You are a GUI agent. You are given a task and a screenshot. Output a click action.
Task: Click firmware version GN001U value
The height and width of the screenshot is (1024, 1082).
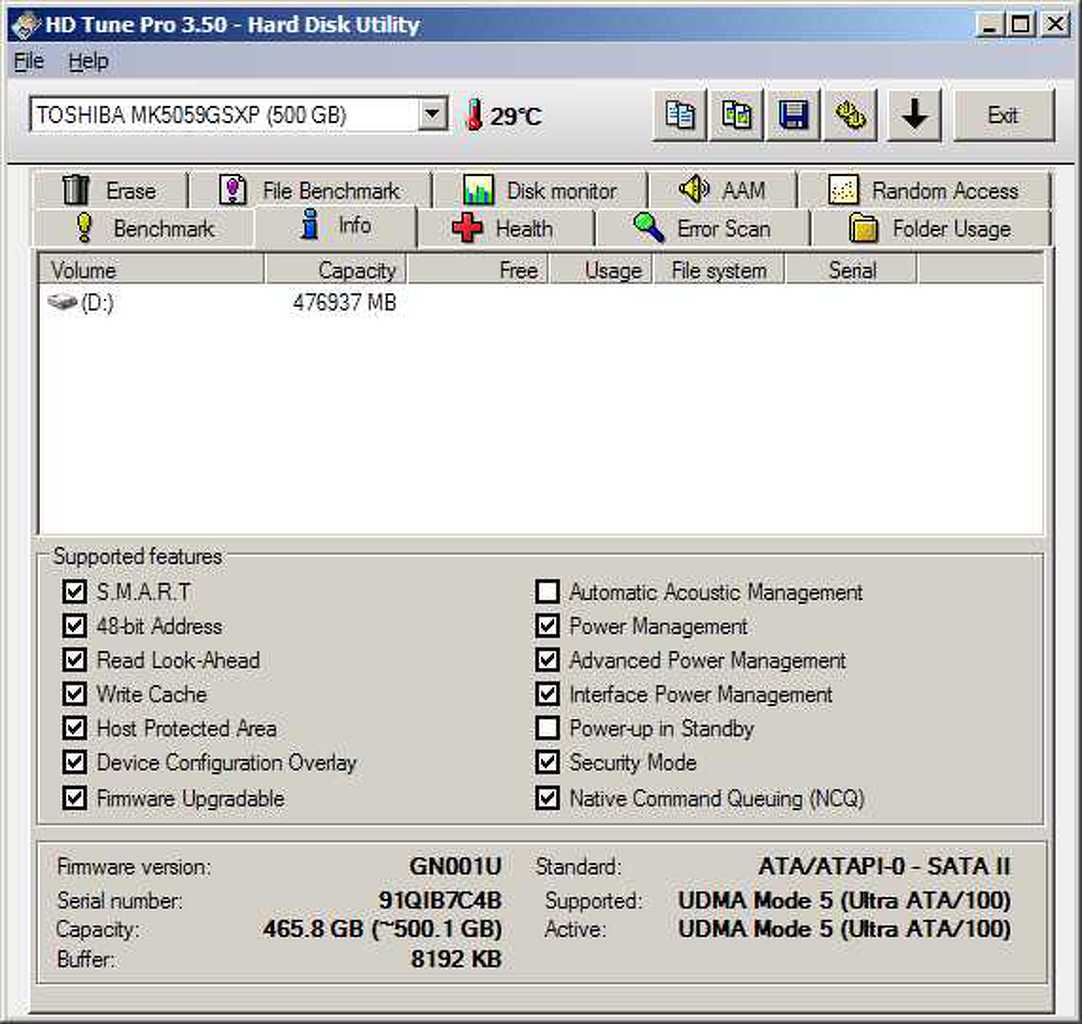[455, 866]
